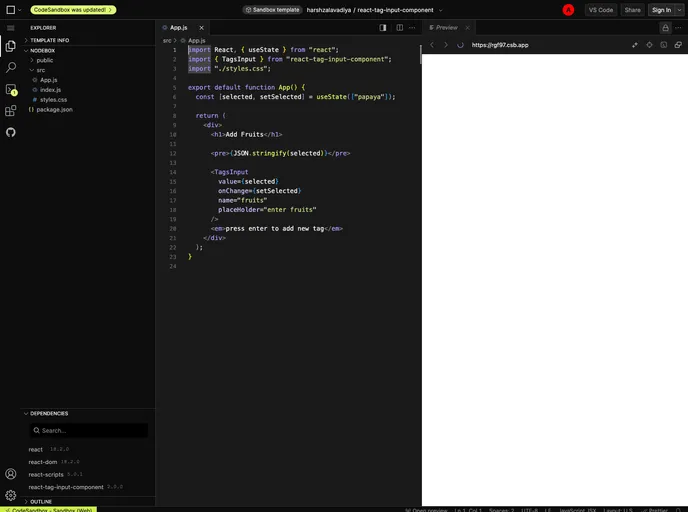
Task: Open the Explorer files view in sidebar
Action: point(11,46)
